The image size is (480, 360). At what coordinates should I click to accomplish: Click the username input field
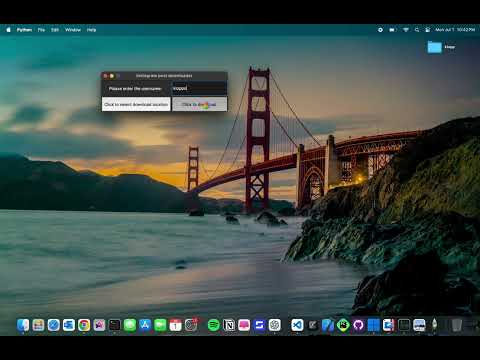pos(199,89)
